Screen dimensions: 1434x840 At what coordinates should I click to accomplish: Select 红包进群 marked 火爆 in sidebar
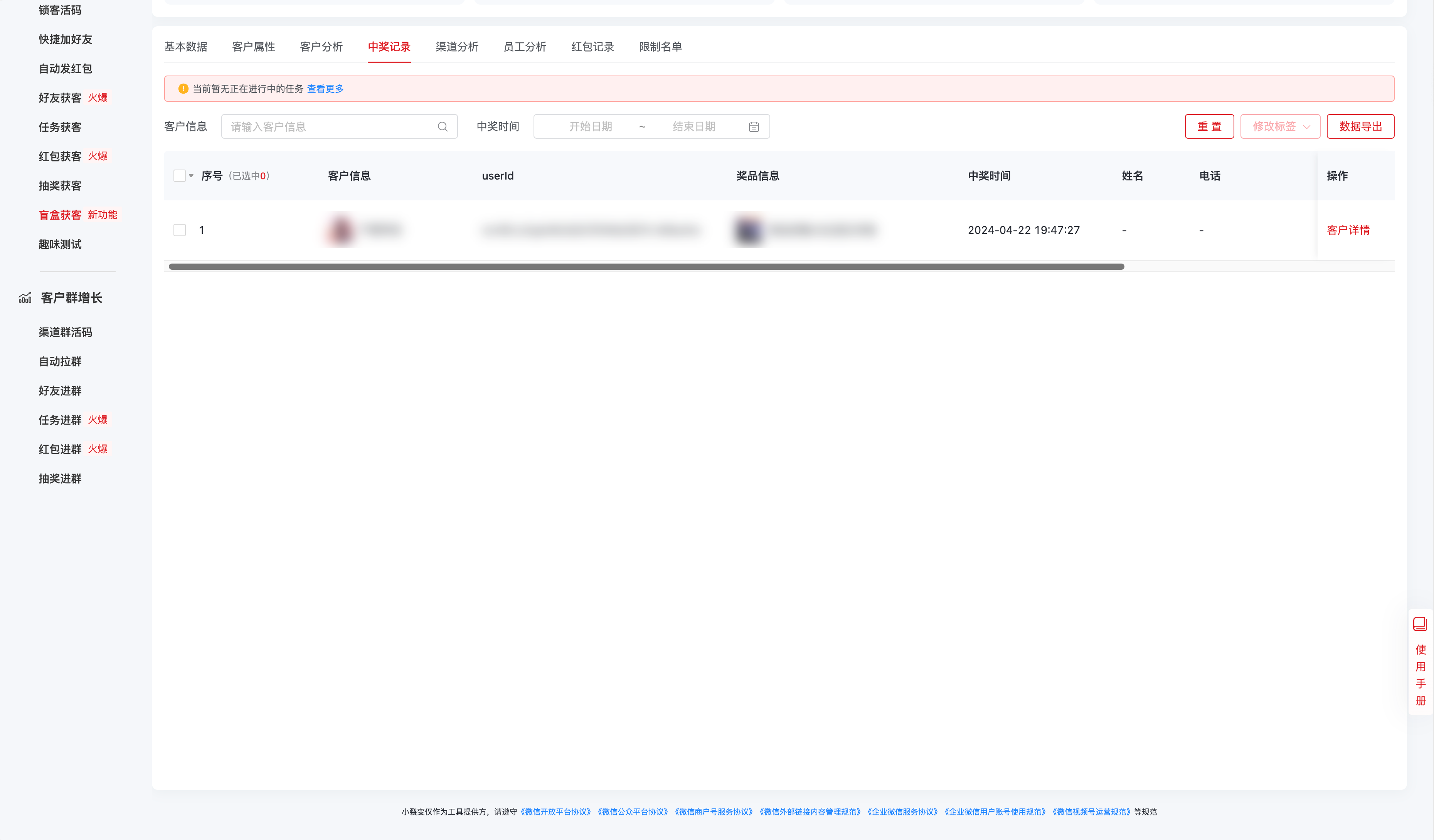tap(59, 449)
